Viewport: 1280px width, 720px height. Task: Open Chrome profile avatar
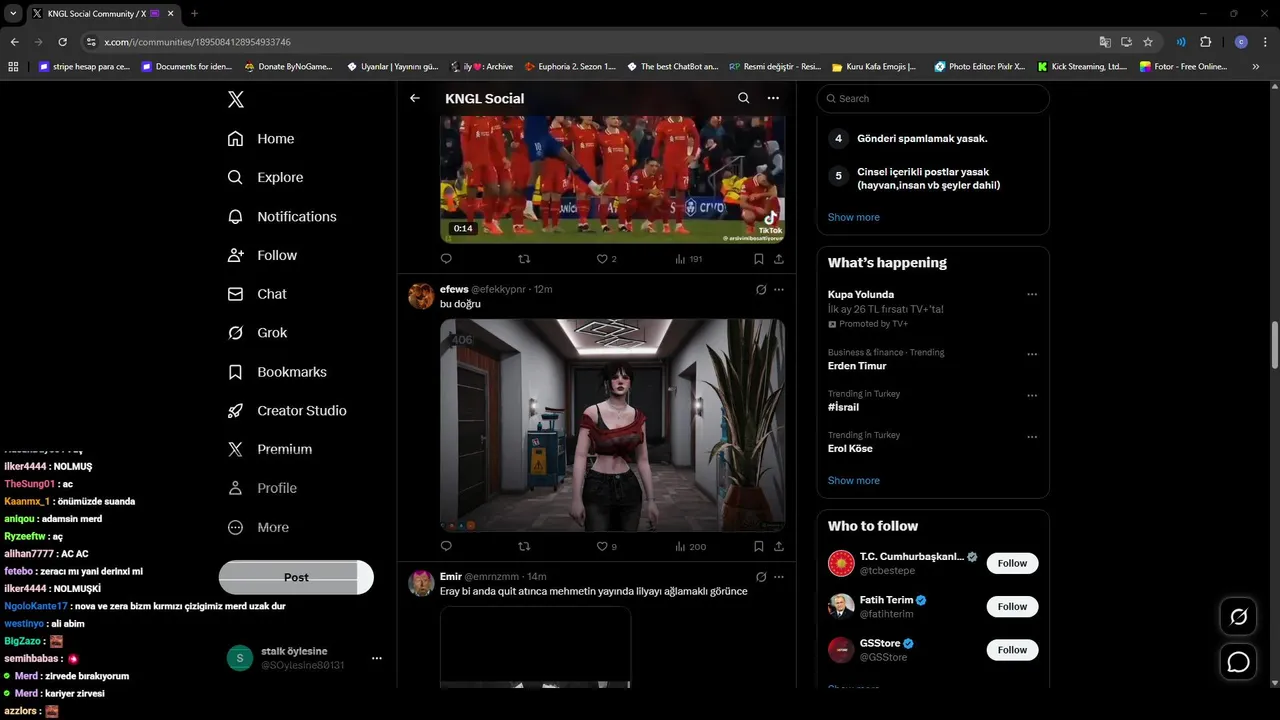(x=1241, y=42)
